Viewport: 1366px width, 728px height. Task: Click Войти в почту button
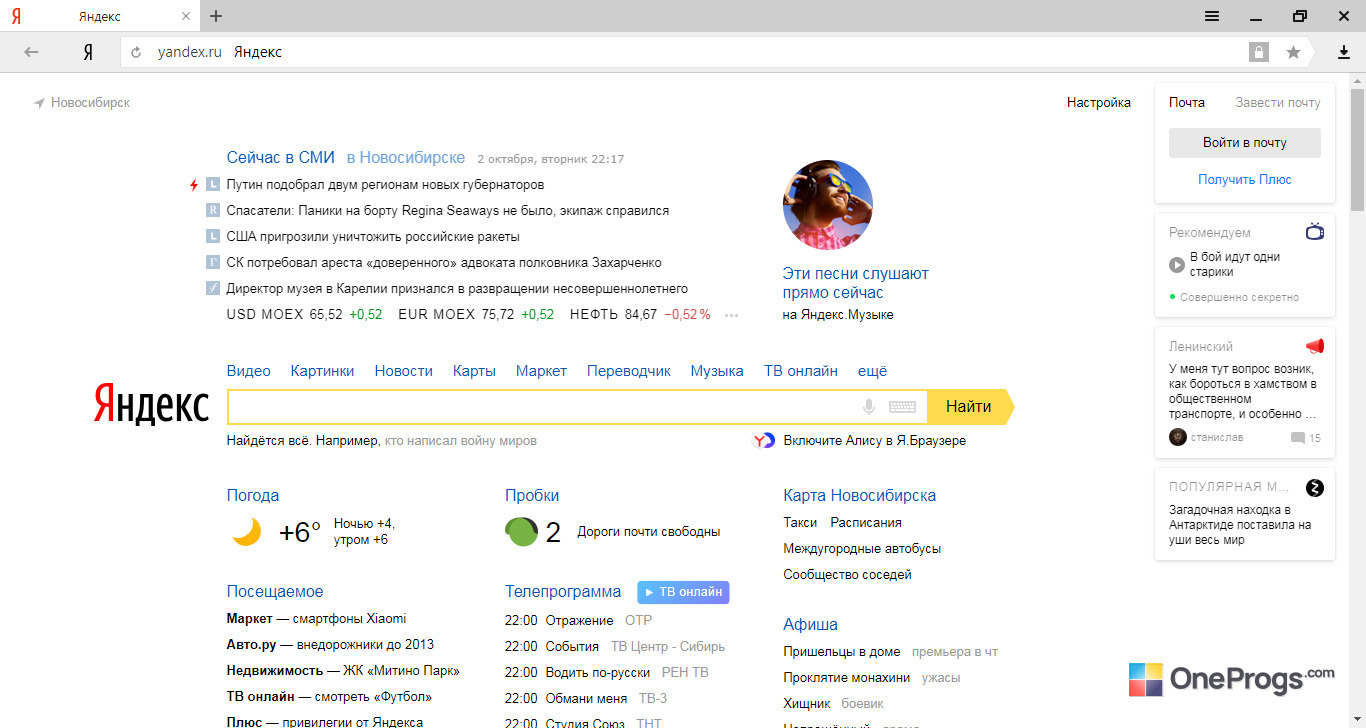pos(1245,143)
